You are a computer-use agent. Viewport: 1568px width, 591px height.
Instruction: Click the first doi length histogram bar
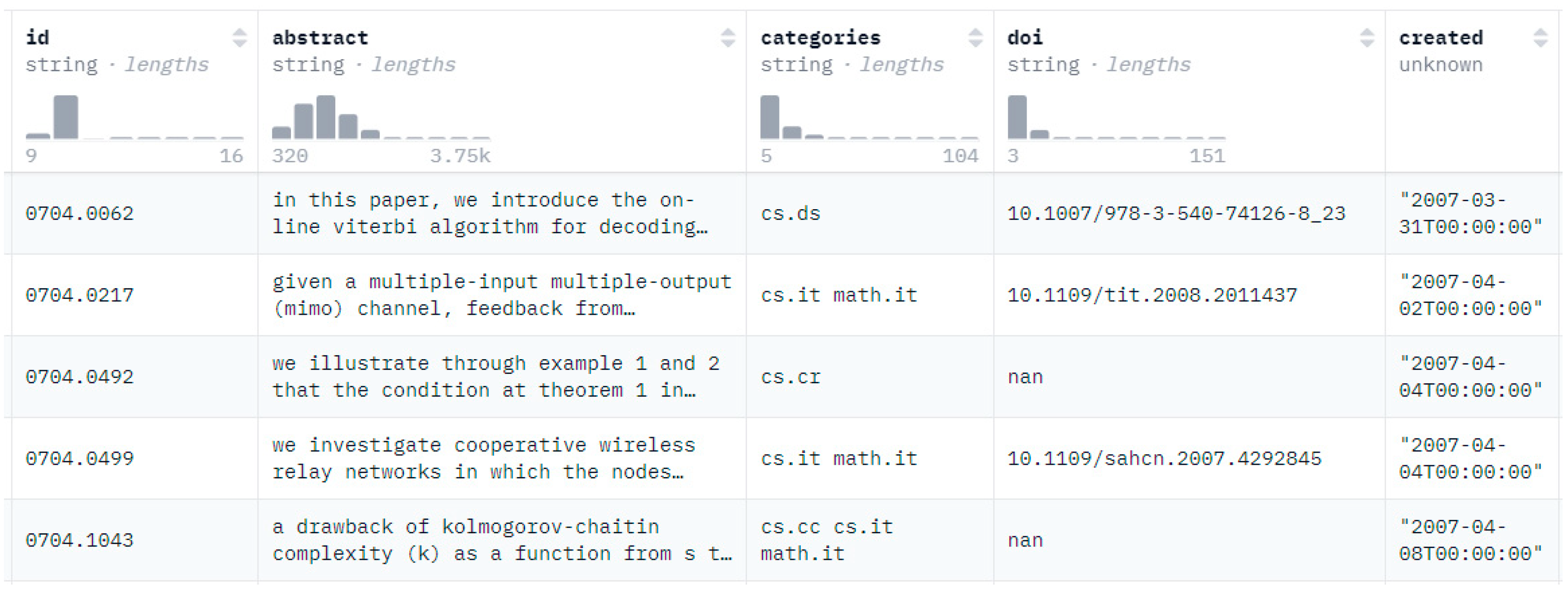tap(1017, 117)
